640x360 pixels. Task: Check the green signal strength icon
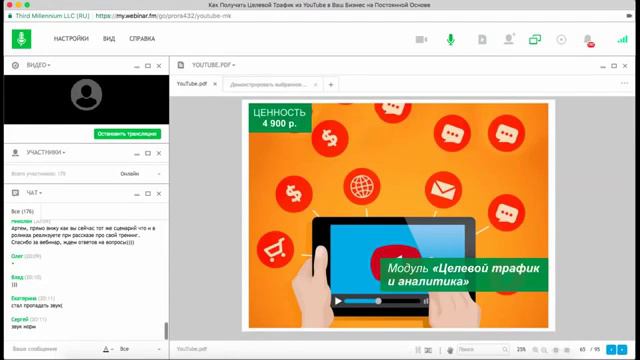coord(622,39)
